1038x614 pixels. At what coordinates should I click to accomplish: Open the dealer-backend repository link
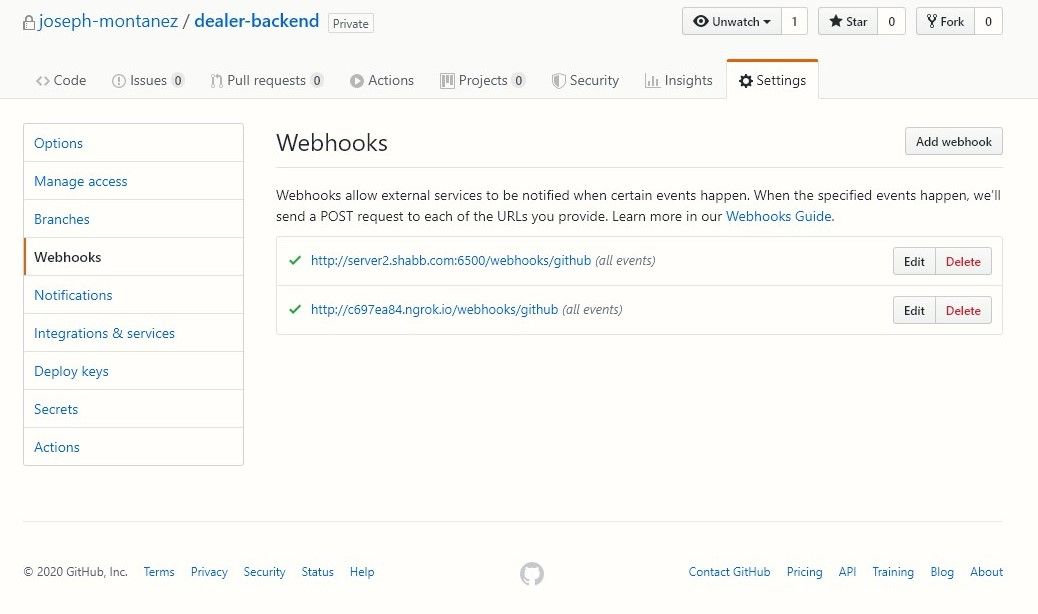[257, 21]
